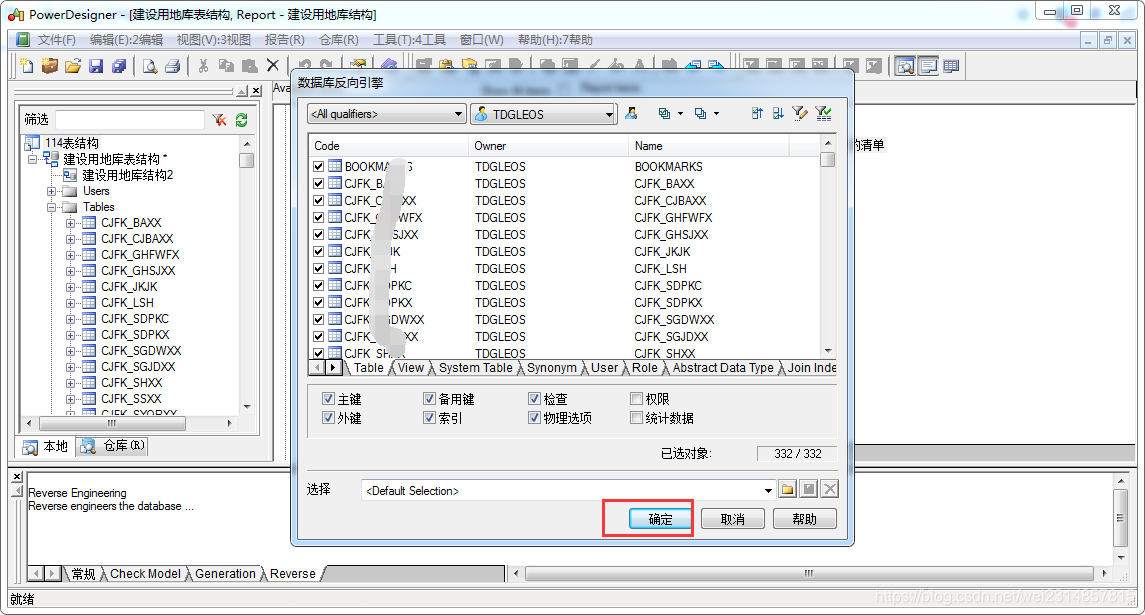
Task: Click the comment note view toolbar icon
Action: [x=928, y=66]
